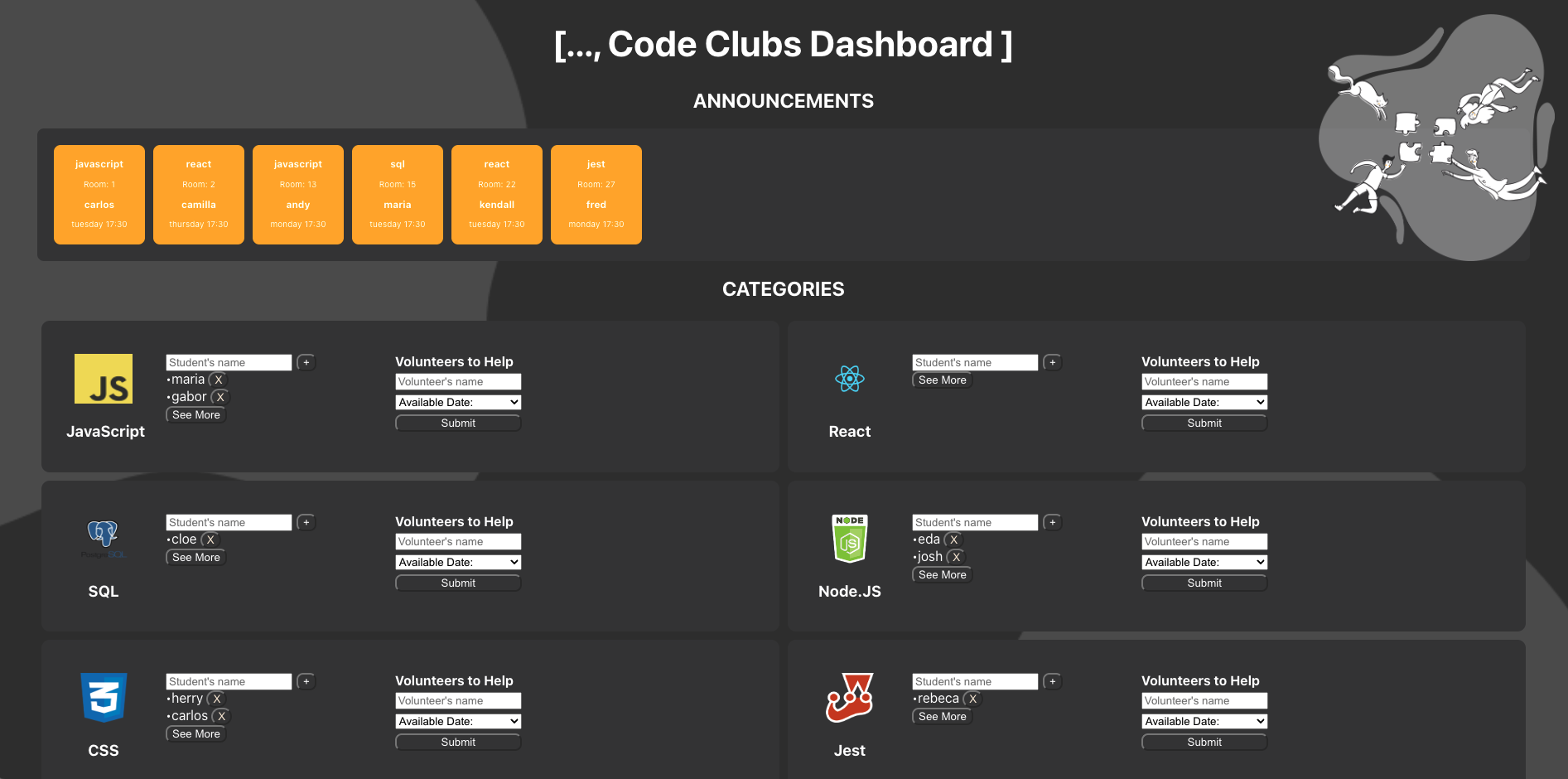Focus Volunteer's name field in Jest card
Viewport: 1568px width, 779px height.
(1204, 700)
